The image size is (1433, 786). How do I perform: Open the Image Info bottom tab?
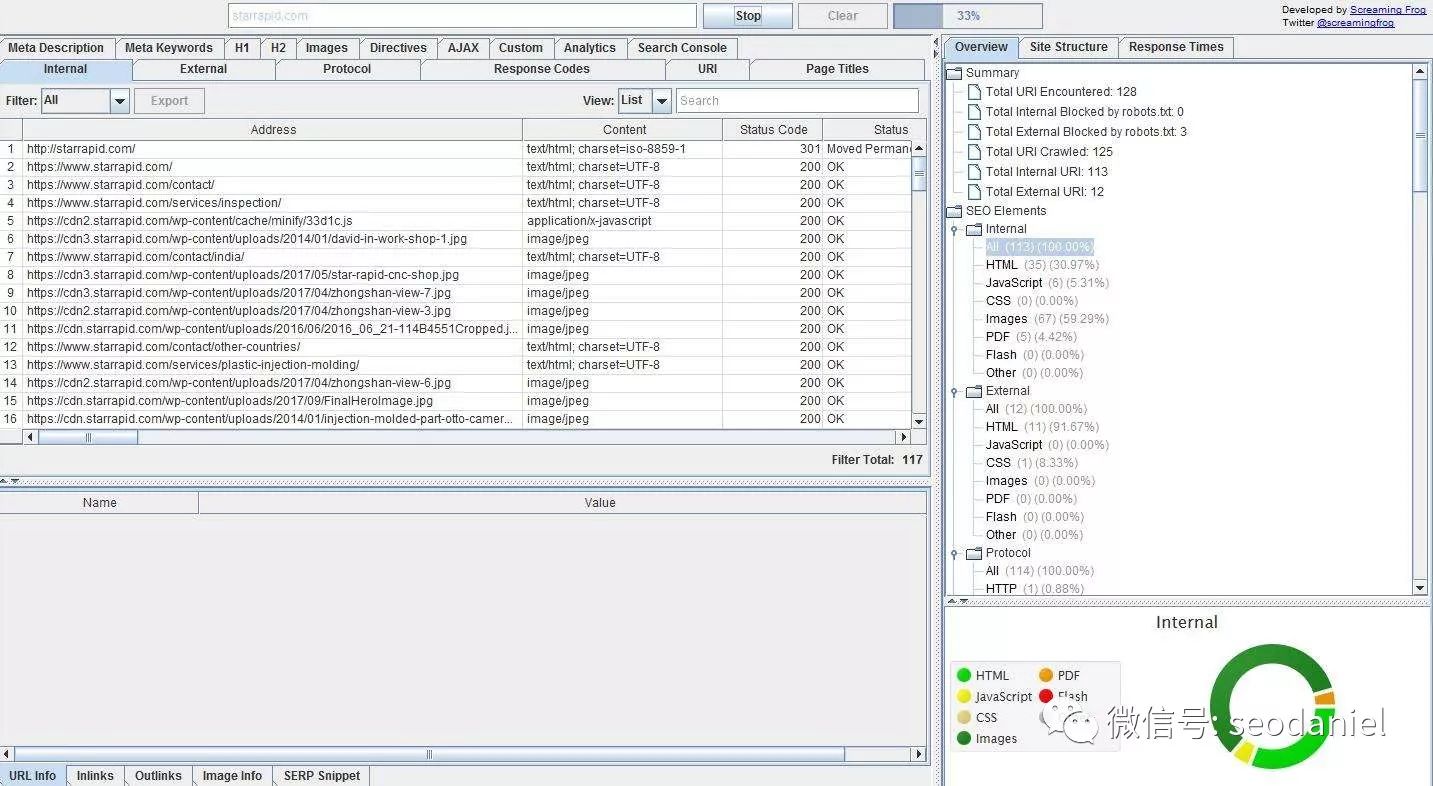click(232, 776)
